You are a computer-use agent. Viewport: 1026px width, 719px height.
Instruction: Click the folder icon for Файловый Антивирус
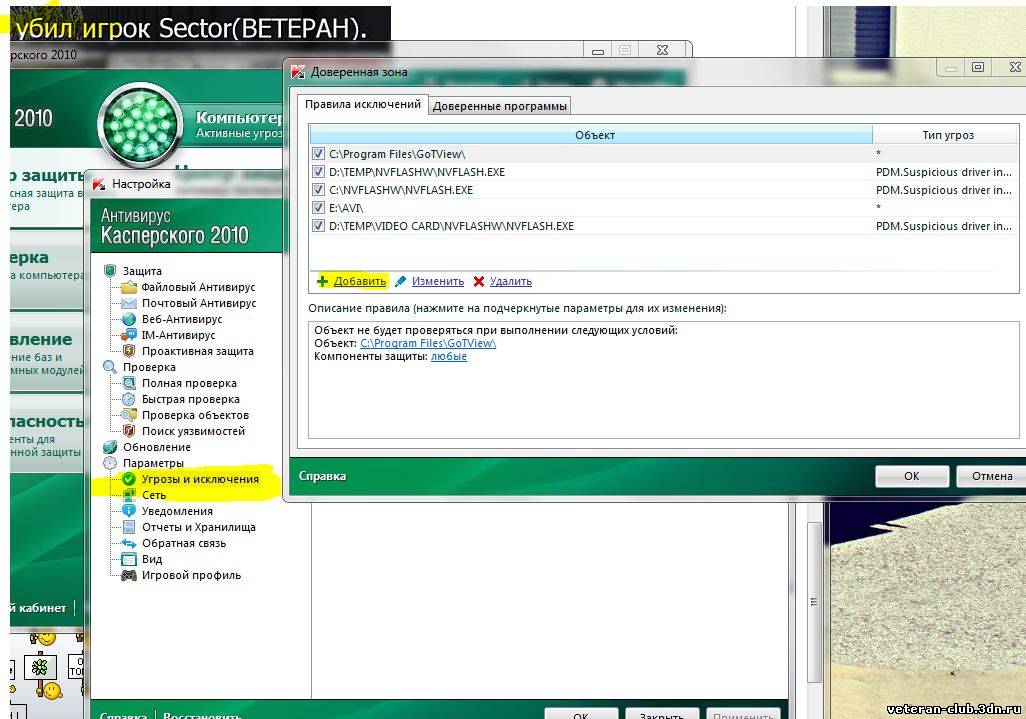coord(129,287)
